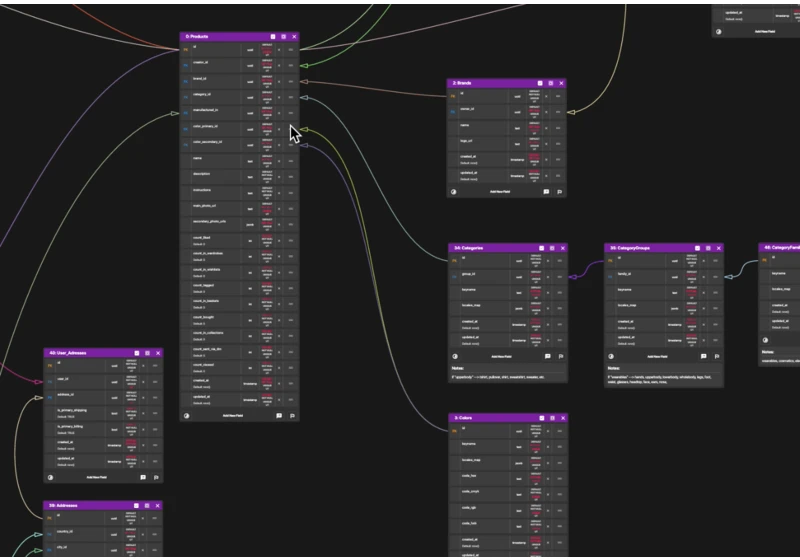800x560 pixels.
Task: Toggle the checkbox in Categories table header
Action: [541, 248]
